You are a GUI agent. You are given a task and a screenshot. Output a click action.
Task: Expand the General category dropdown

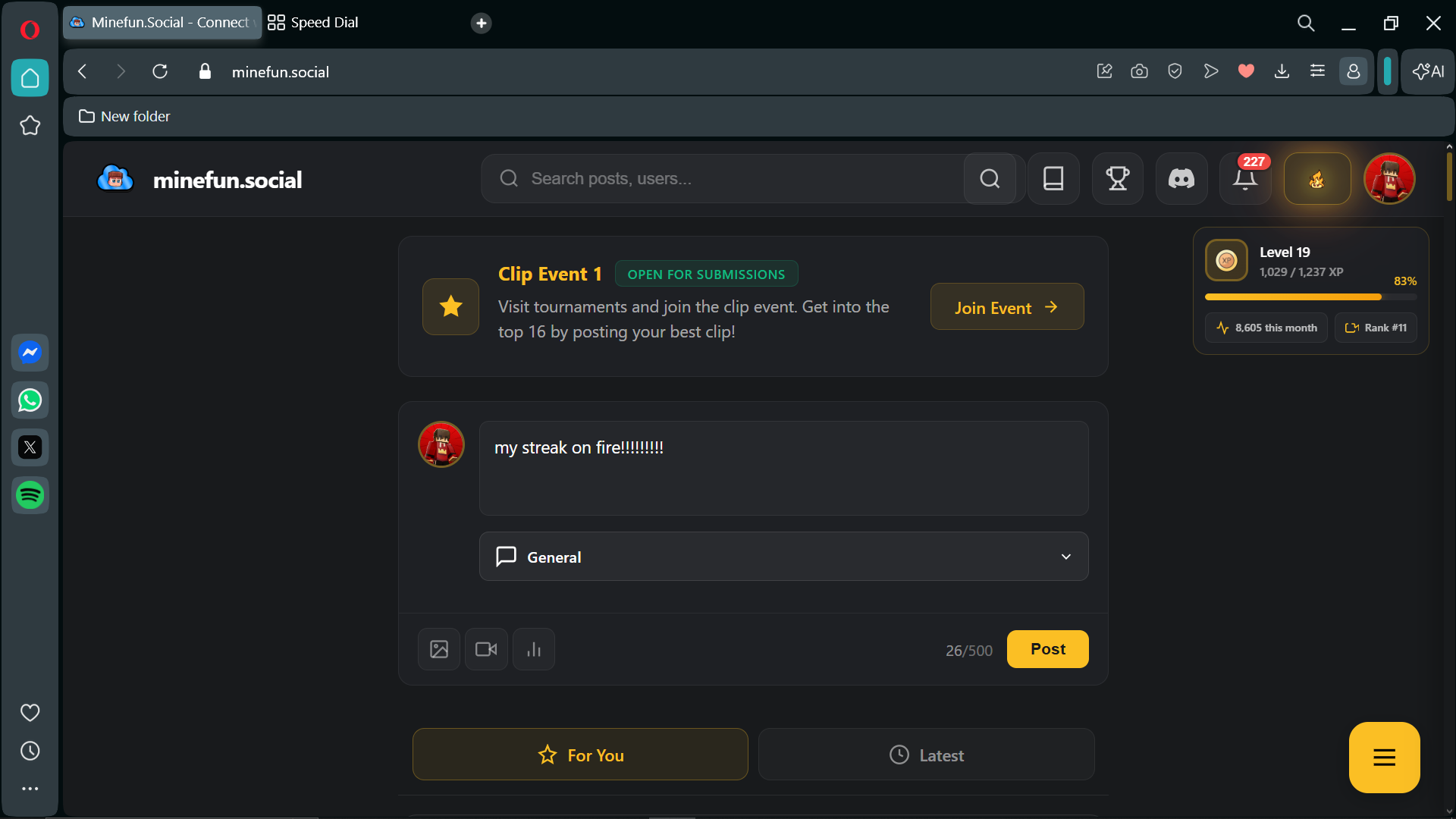click(x=783, y=557)
